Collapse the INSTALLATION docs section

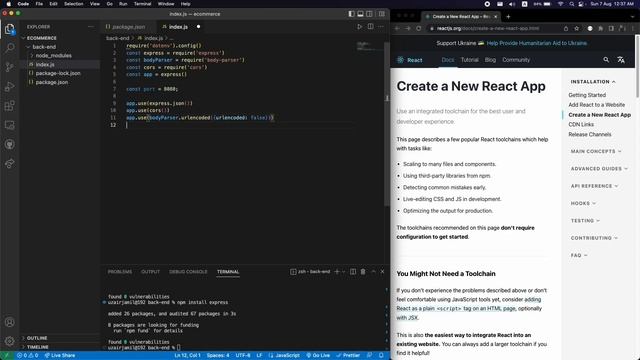point(593,82)
